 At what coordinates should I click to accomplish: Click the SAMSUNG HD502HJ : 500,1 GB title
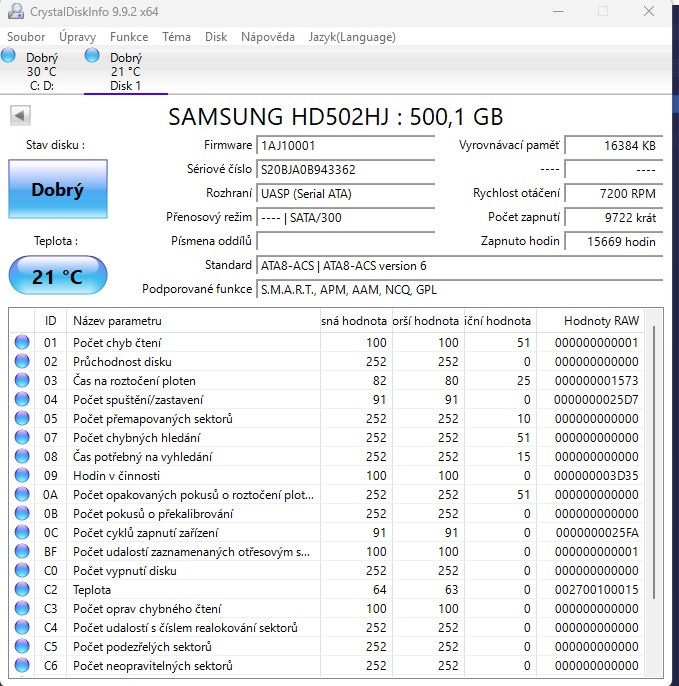click(x=336, y=117)
